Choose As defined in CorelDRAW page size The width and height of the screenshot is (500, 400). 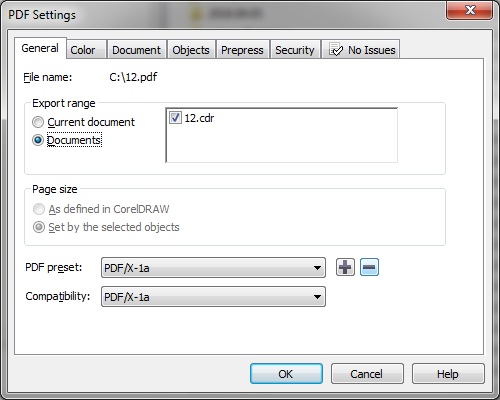click(x=39, y=209)
